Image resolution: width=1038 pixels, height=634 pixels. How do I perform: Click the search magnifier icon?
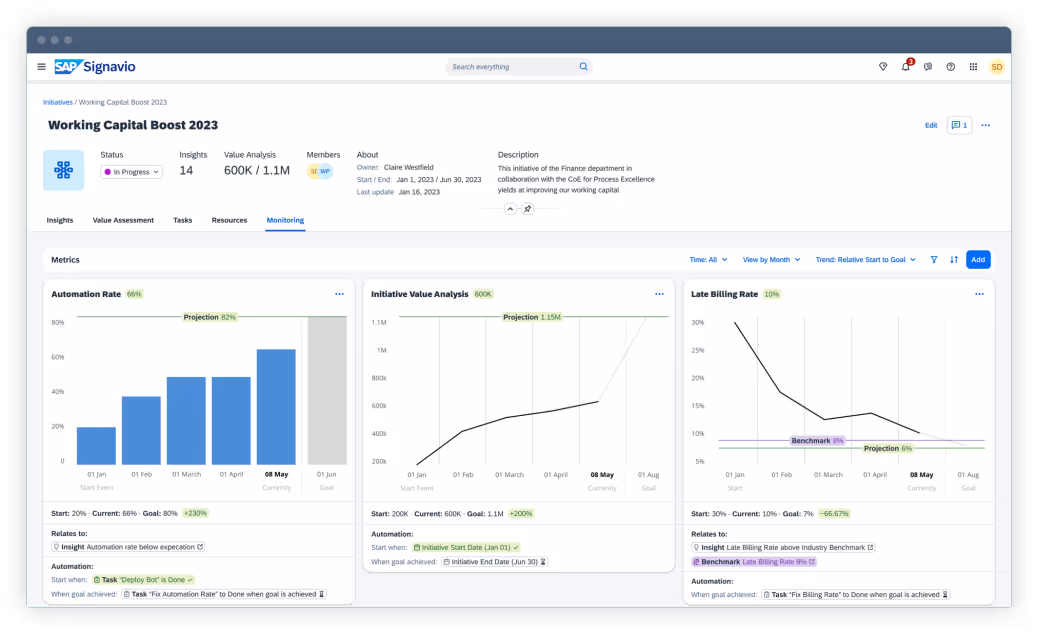(x=583, y=67)
